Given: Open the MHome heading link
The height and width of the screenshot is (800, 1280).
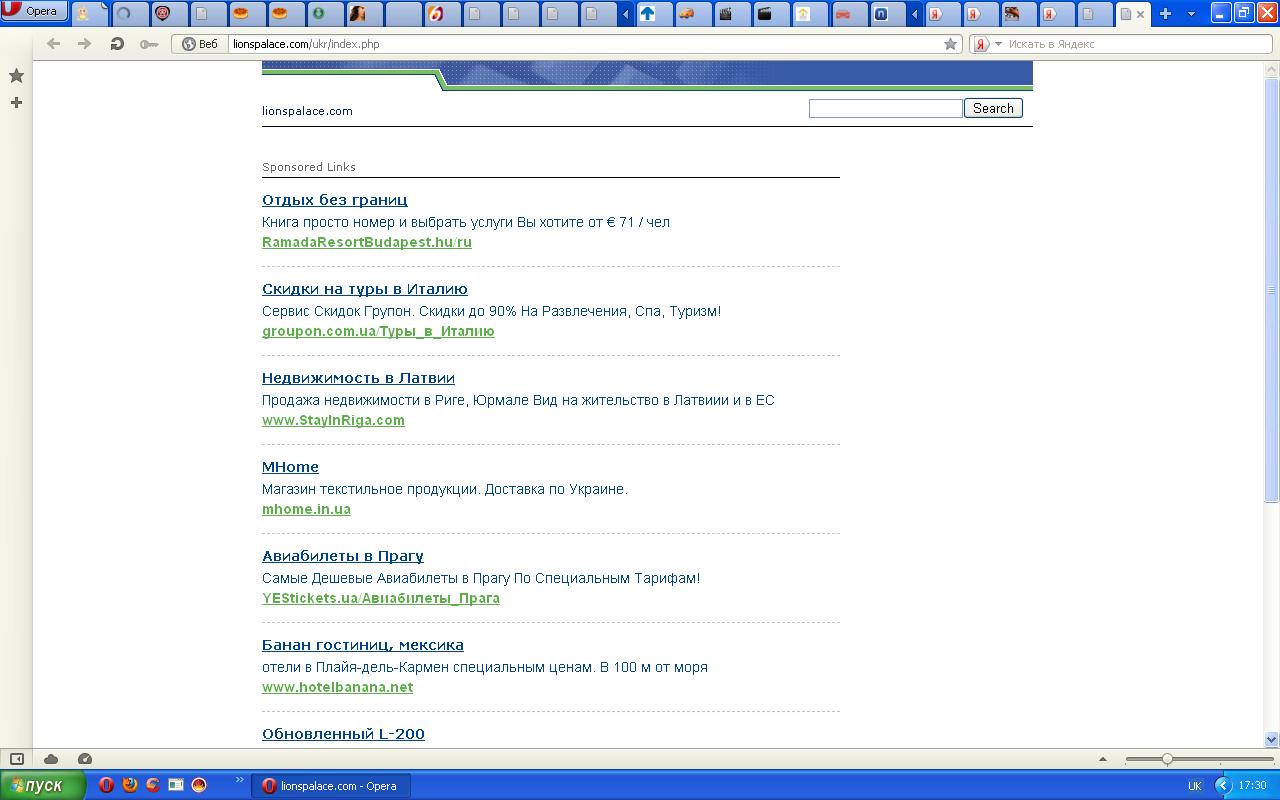Looking at the screenshot, I should [x=290, y=467].
